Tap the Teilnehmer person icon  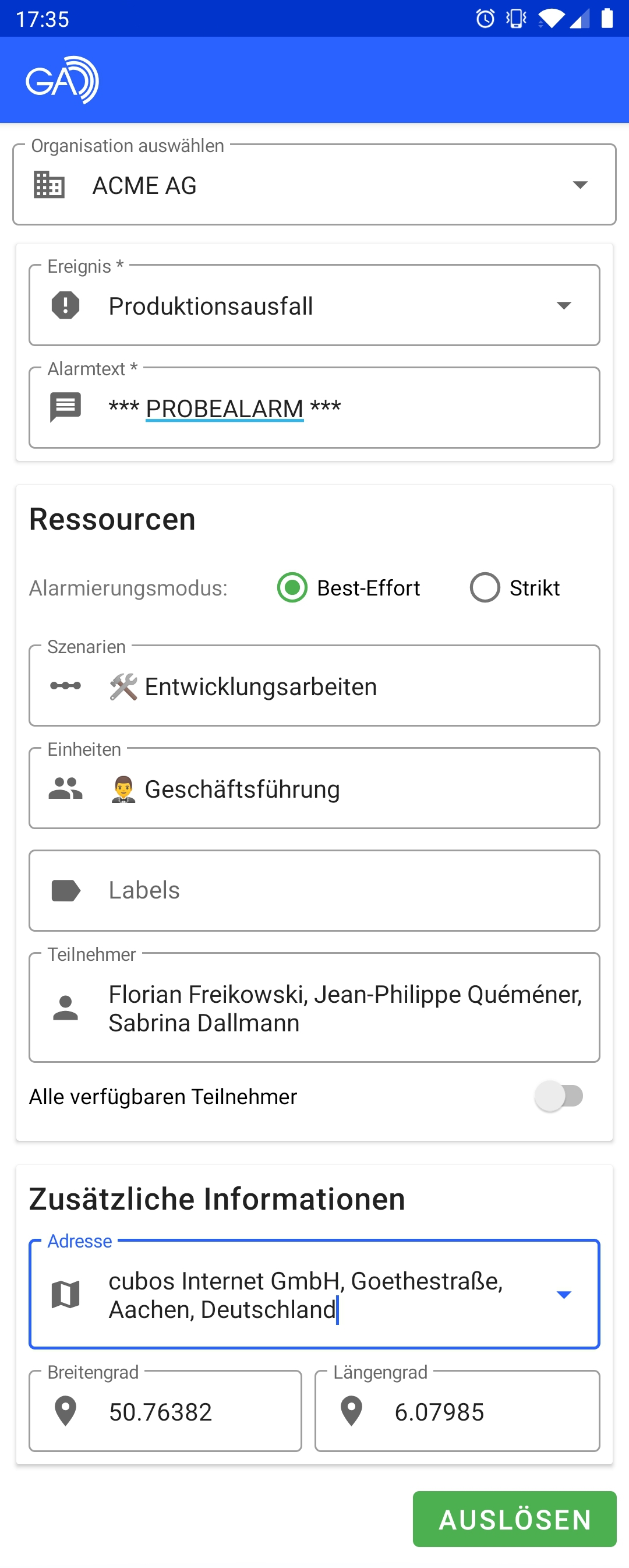tap(66, 1007)
